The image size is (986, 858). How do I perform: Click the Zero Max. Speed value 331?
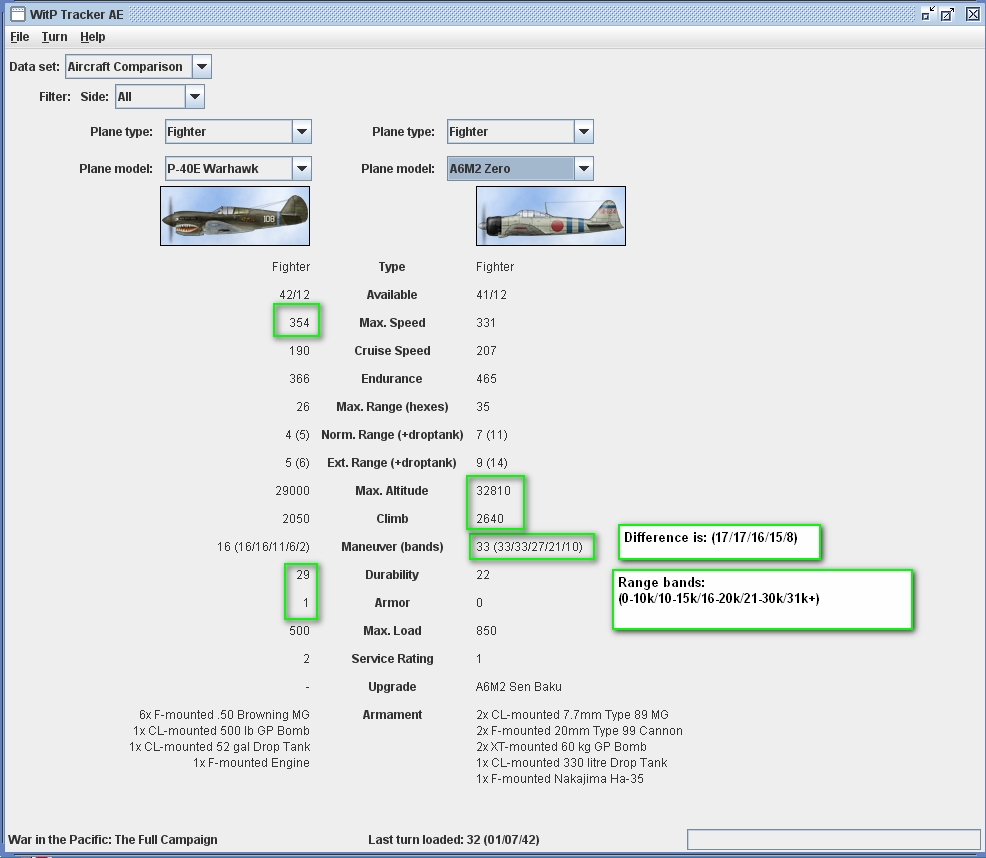tap(486, 323)
